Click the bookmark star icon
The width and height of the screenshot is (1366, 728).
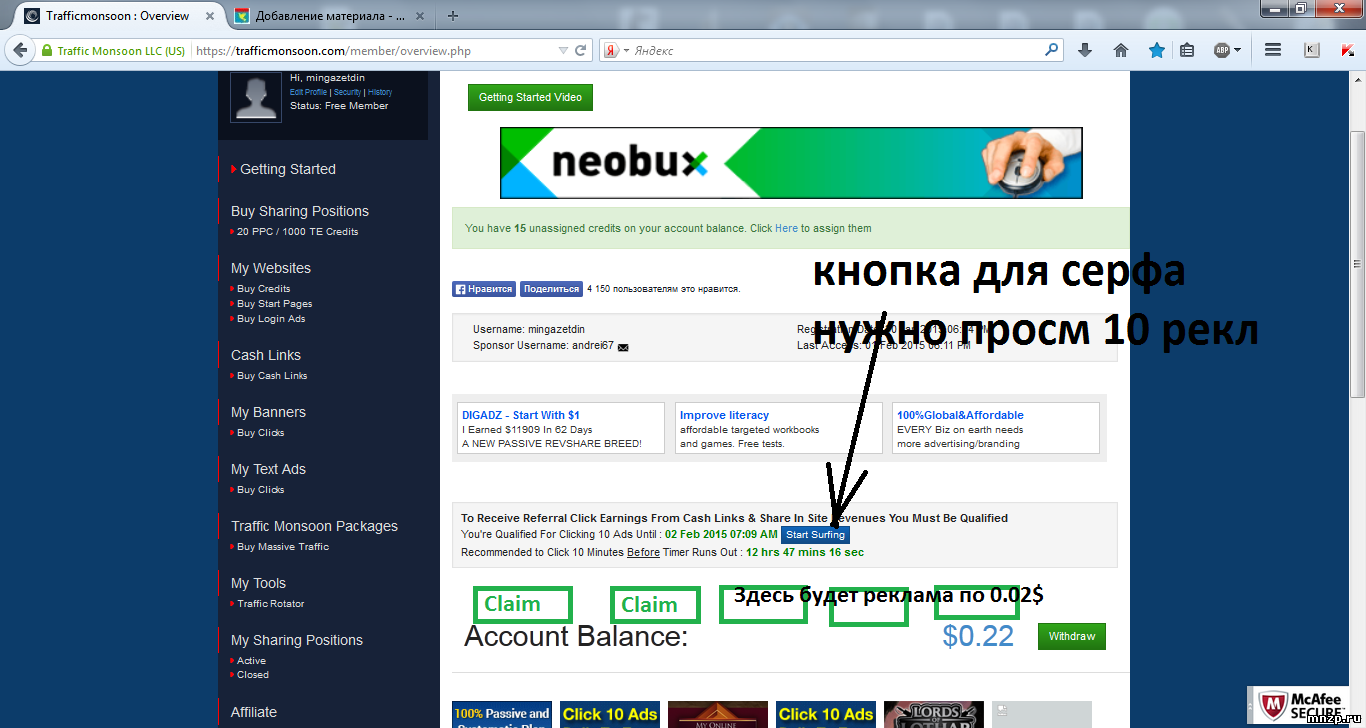point(1156,50)
